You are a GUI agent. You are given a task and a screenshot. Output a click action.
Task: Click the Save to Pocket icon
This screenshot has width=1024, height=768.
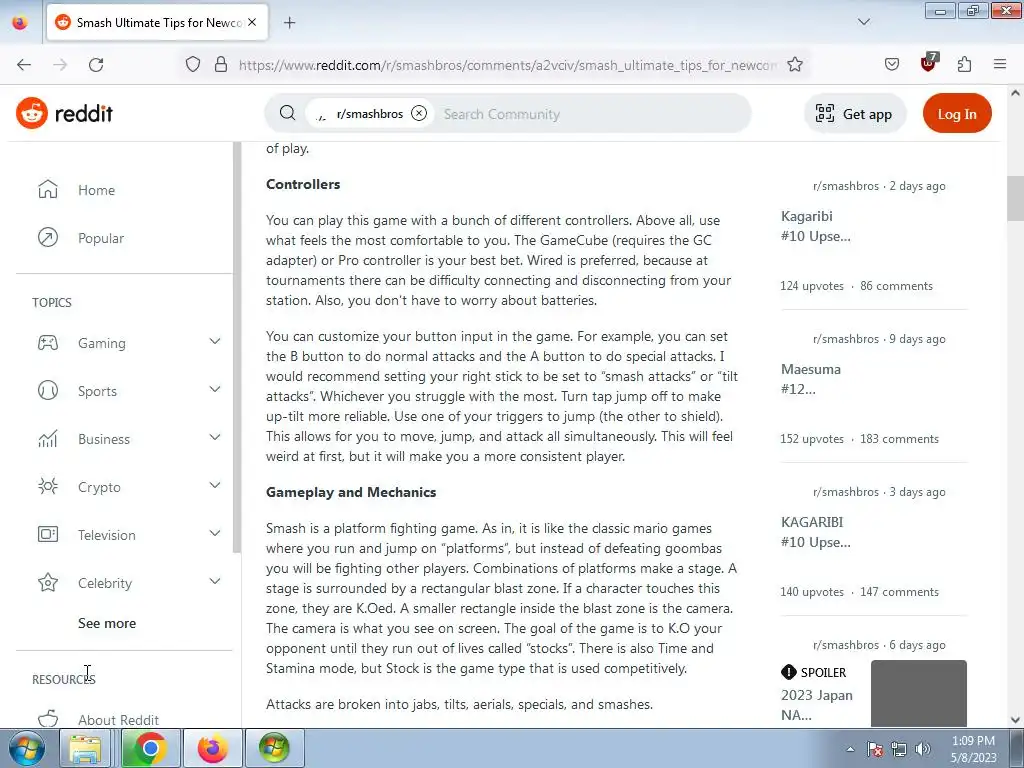[892, 64]
